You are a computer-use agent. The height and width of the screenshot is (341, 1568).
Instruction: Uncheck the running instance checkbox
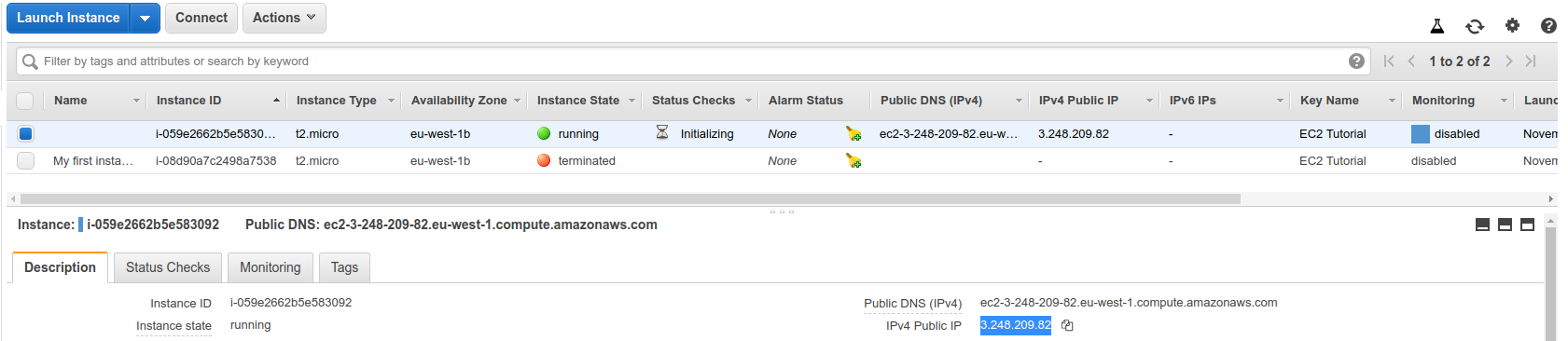tap(25, 134)
